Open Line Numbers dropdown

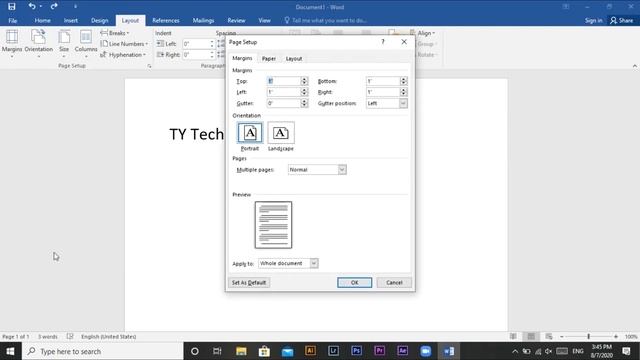[124, 44]
